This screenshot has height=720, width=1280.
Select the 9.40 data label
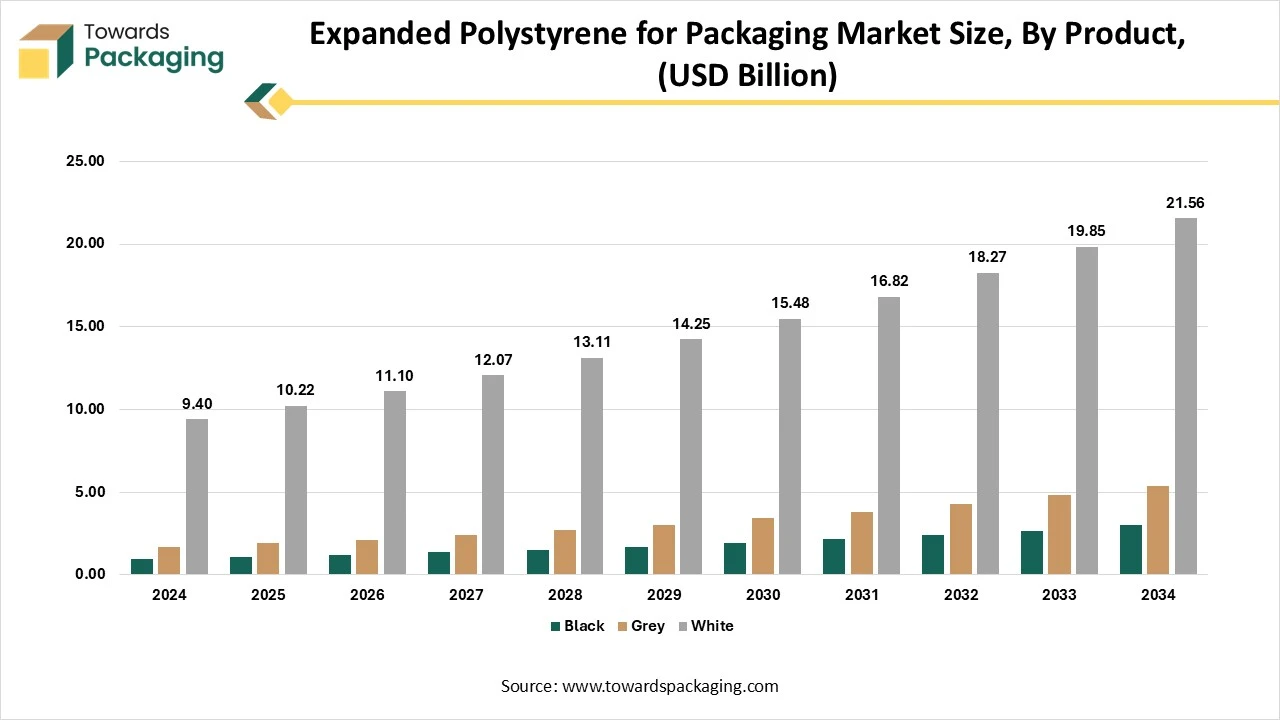pos(197,404)
